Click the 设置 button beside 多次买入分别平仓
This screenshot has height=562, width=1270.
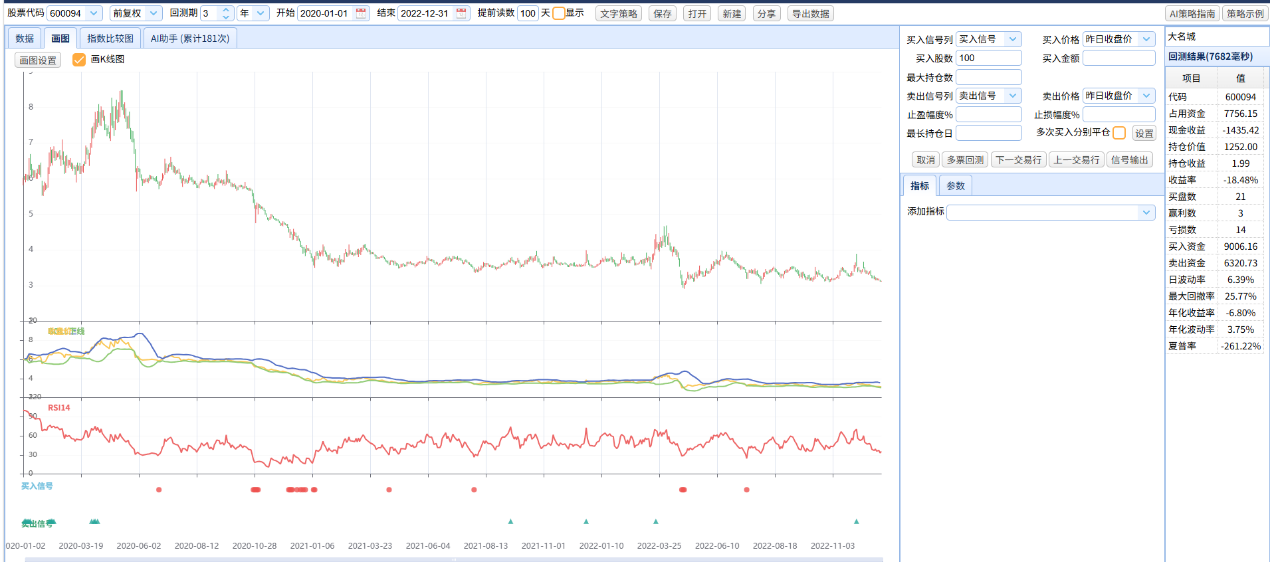pyautogui.click(x=1143, y=133)
